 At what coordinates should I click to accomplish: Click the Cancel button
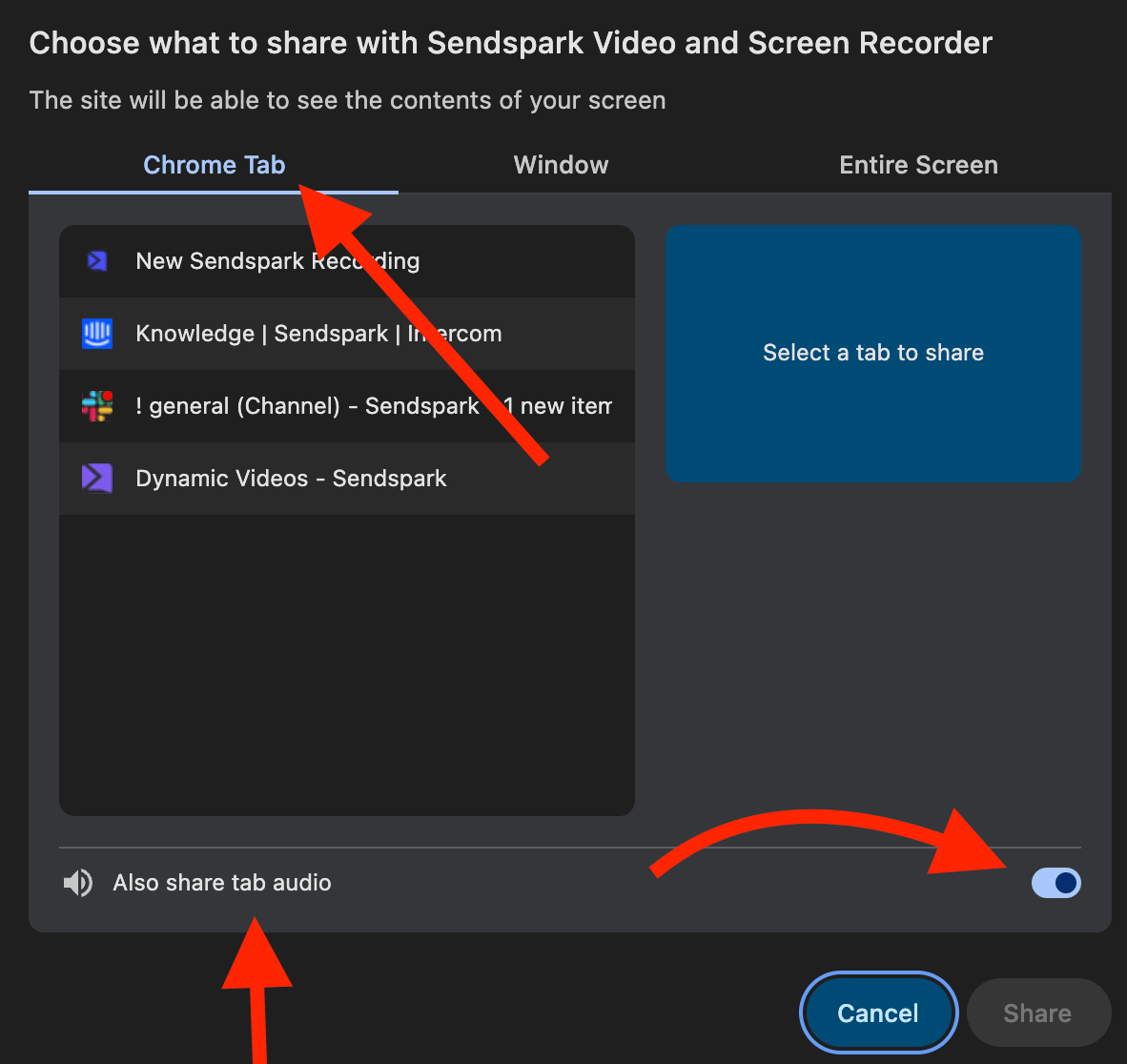click(x=878, y=1013)
